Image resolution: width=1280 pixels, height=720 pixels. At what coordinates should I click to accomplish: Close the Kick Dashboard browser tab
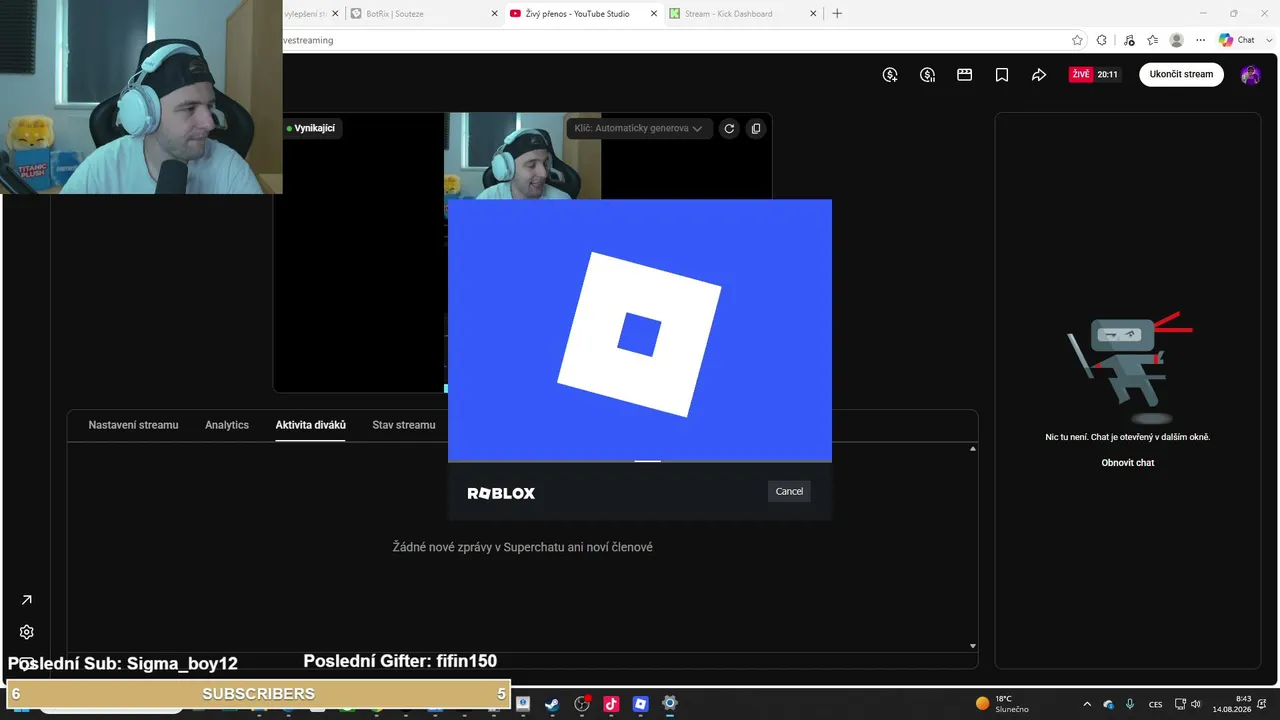(813, 14)
